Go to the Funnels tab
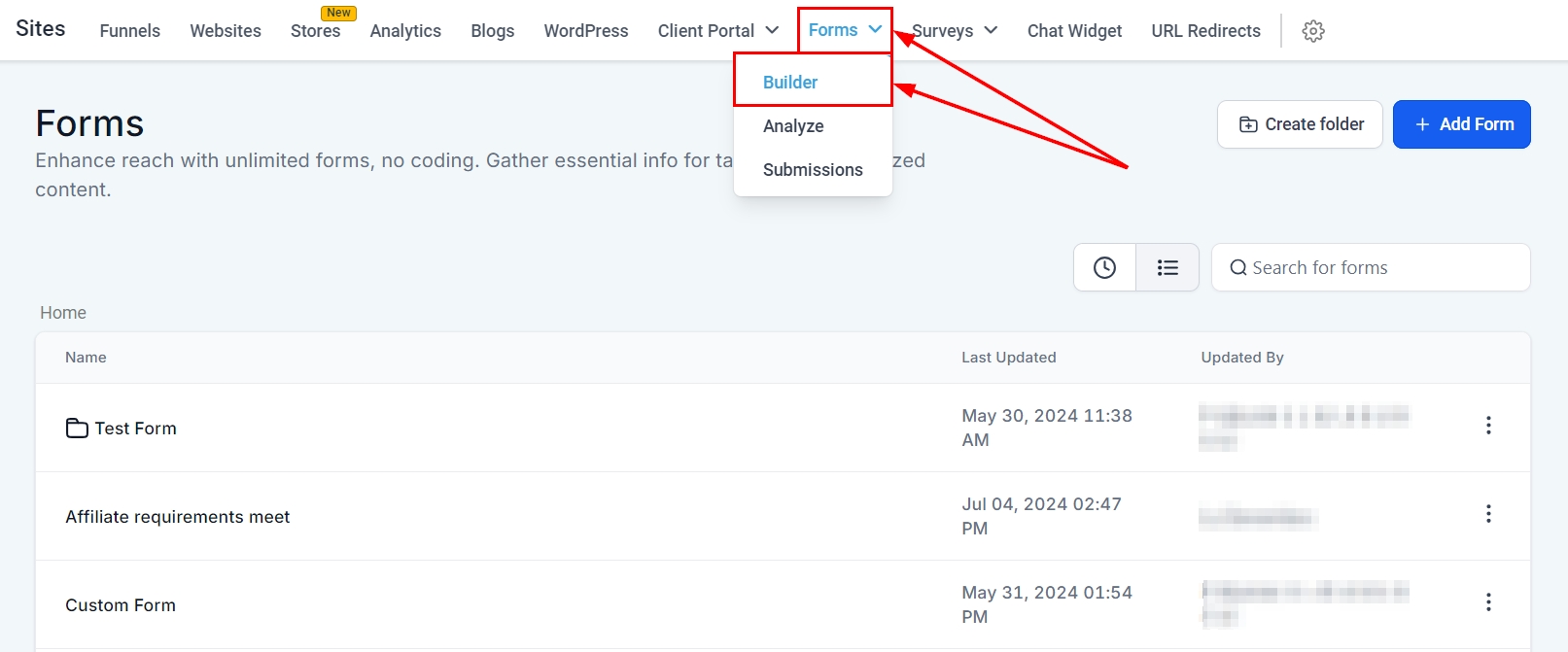 tap(130, 31)
